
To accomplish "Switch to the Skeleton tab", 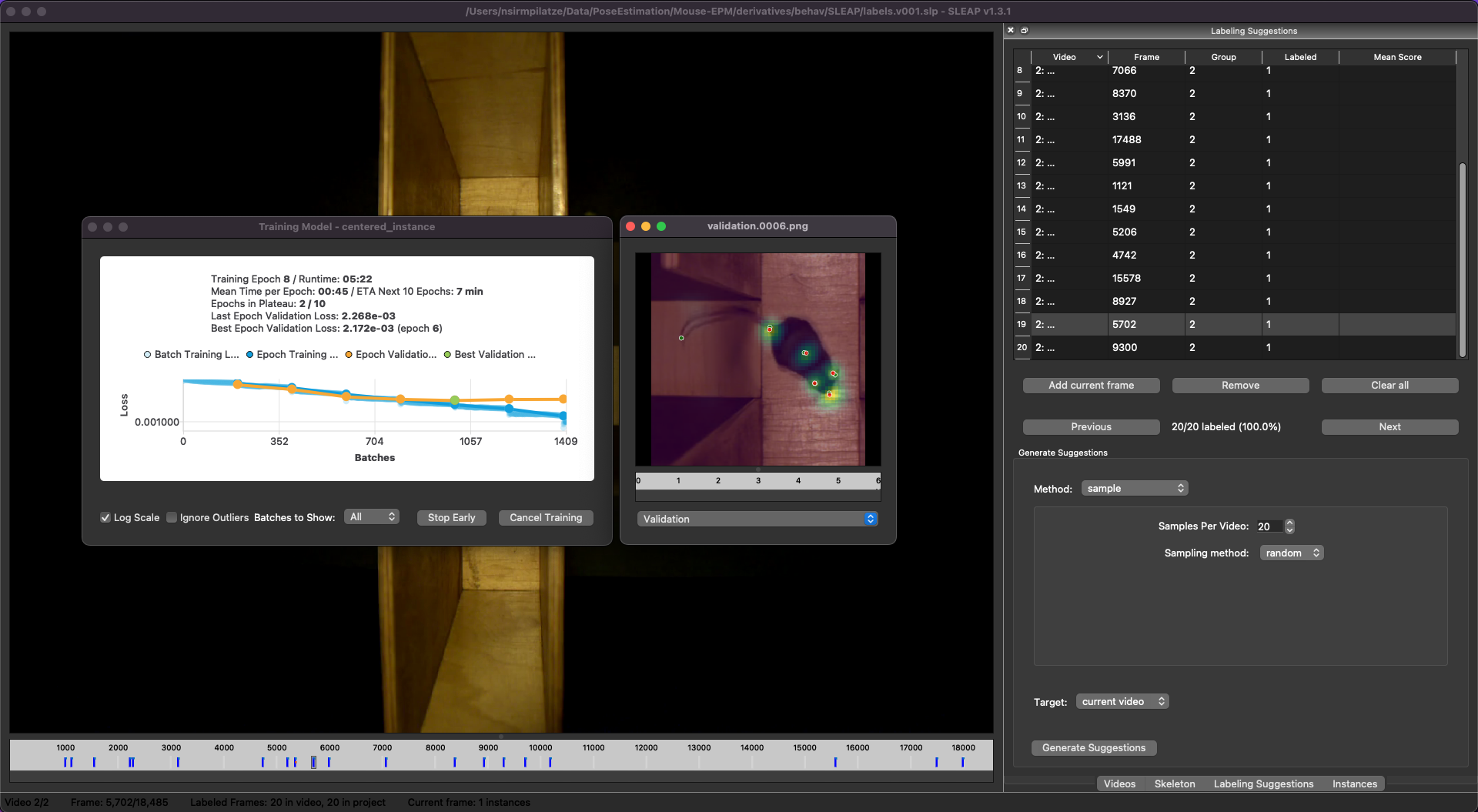I will [1174, 784].
